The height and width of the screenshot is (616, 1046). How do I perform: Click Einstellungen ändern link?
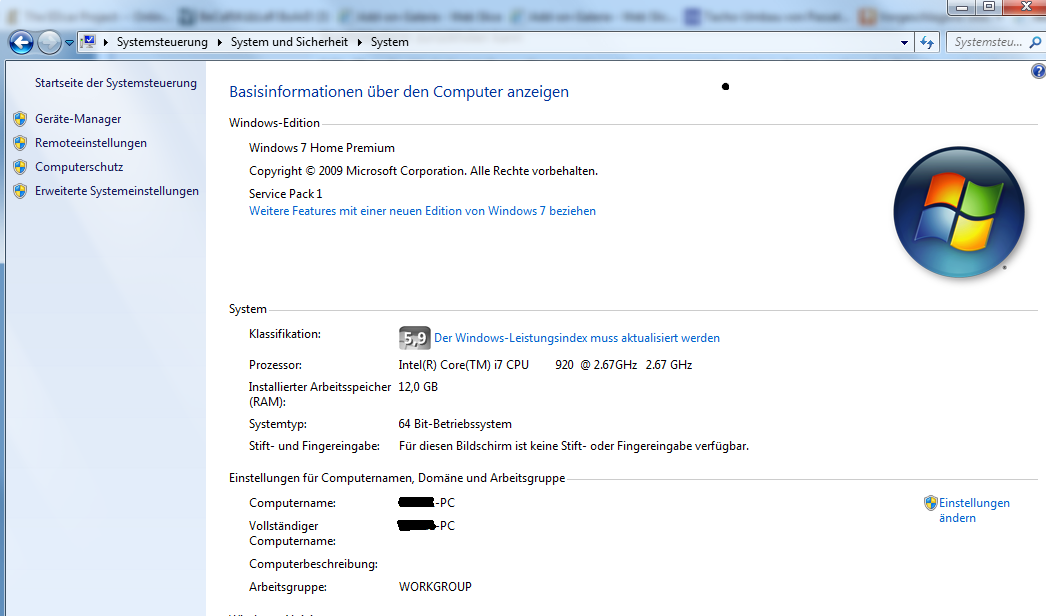(974, 511)
